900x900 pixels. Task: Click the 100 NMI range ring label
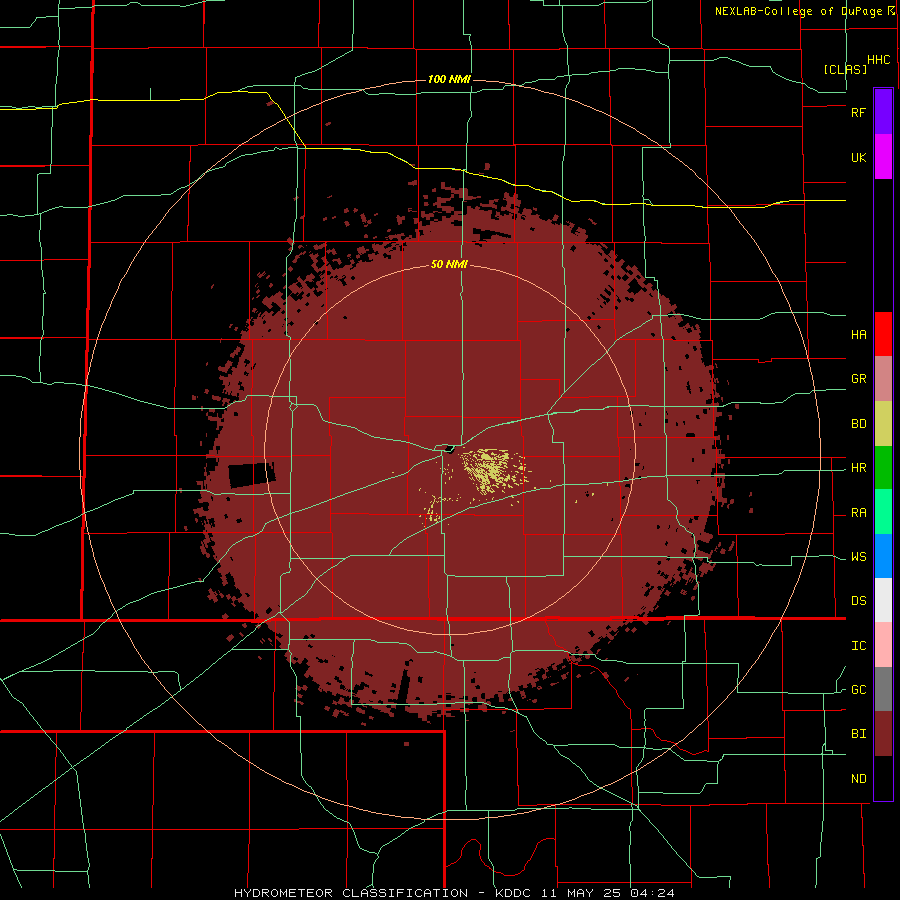coord(449,79)
